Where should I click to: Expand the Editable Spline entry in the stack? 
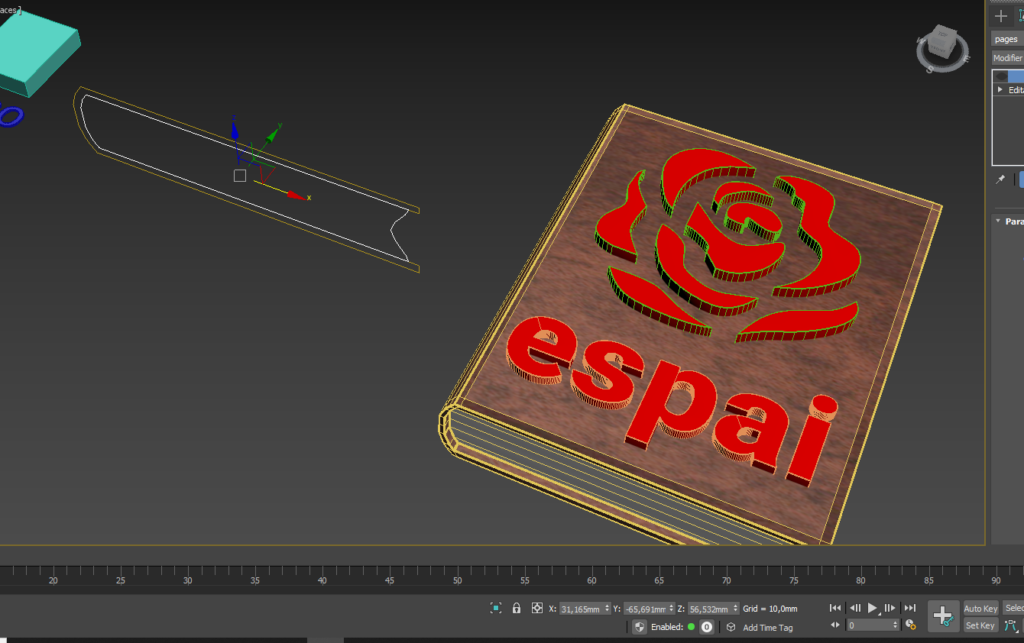coord(999,89)
